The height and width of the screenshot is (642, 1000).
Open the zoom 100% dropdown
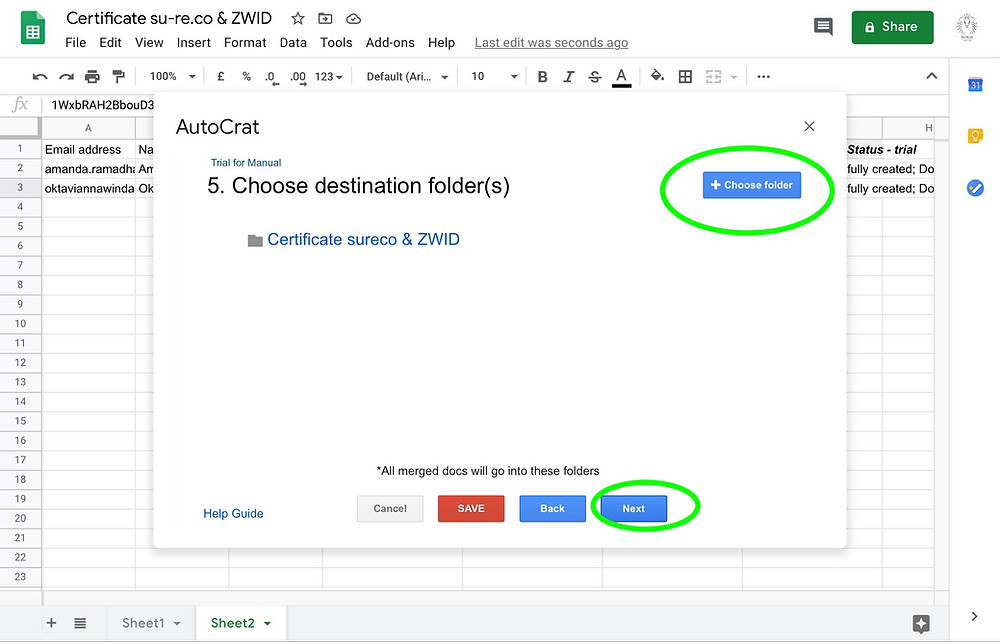coord(172,77)
